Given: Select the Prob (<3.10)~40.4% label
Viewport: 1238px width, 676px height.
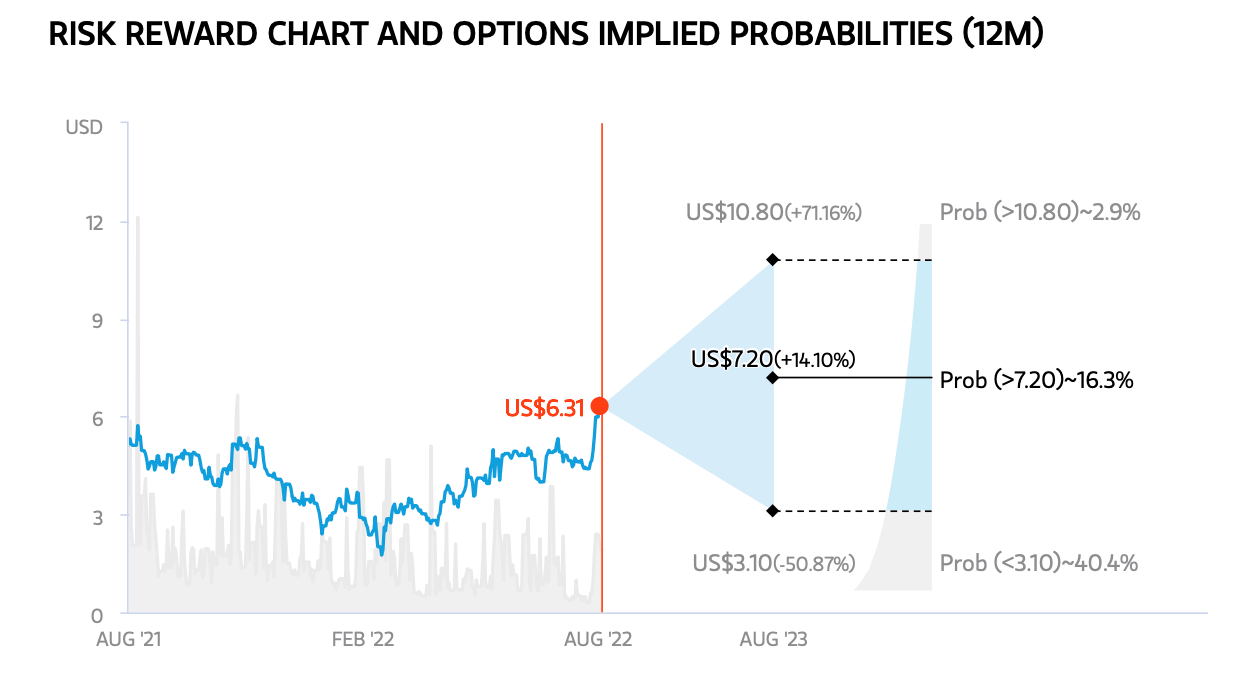Looking at the screenshot, I should 1038,563.
